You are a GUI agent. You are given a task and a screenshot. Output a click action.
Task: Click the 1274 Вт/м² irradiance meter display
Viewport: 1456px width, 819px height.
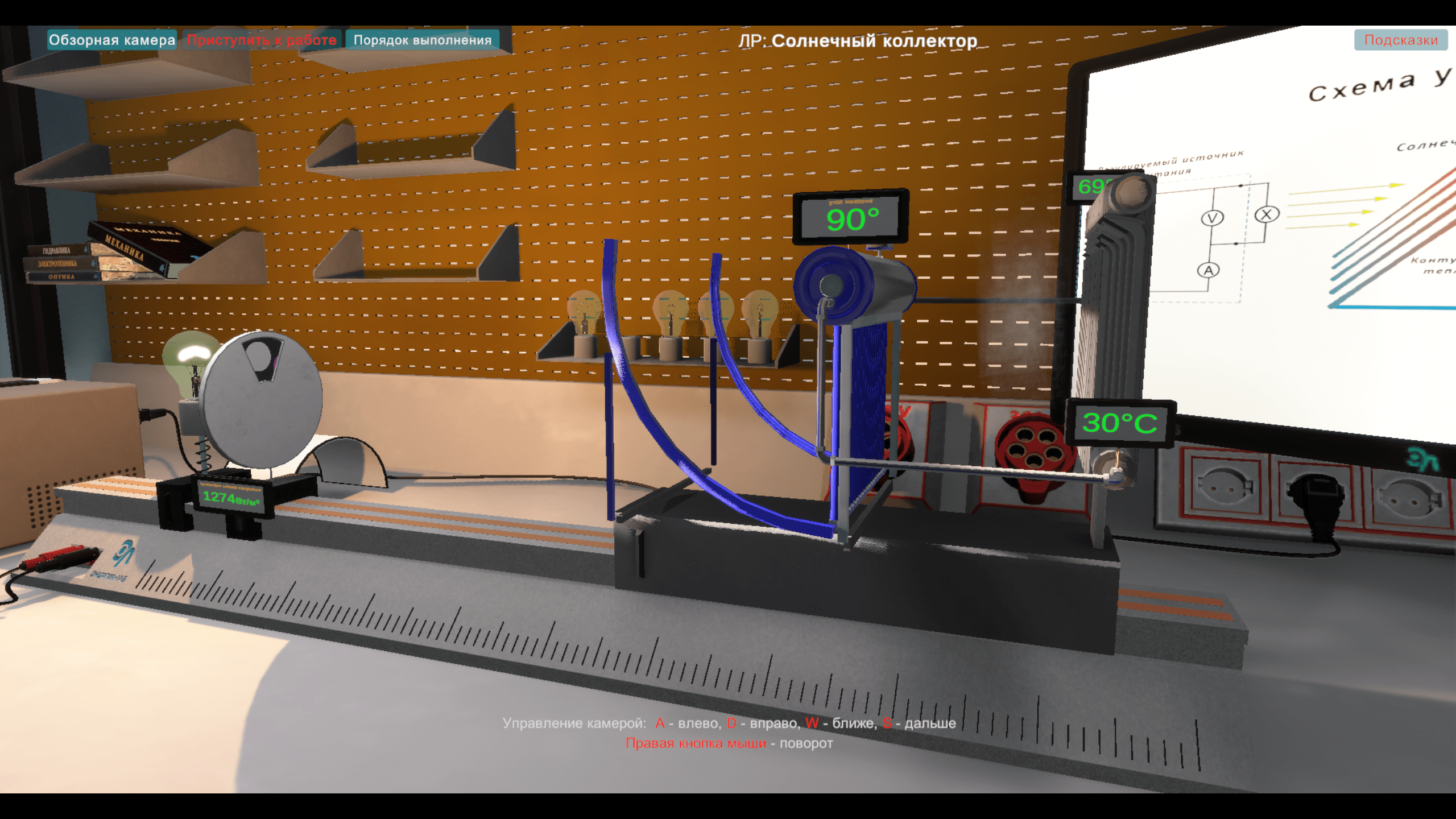click(x=231, y=498)
